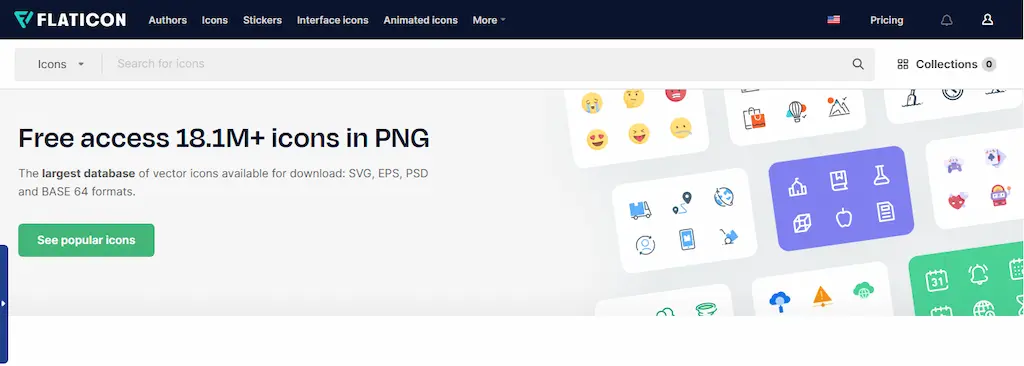
Task: Click the green cloud globe icon
Action: point(863,290)
